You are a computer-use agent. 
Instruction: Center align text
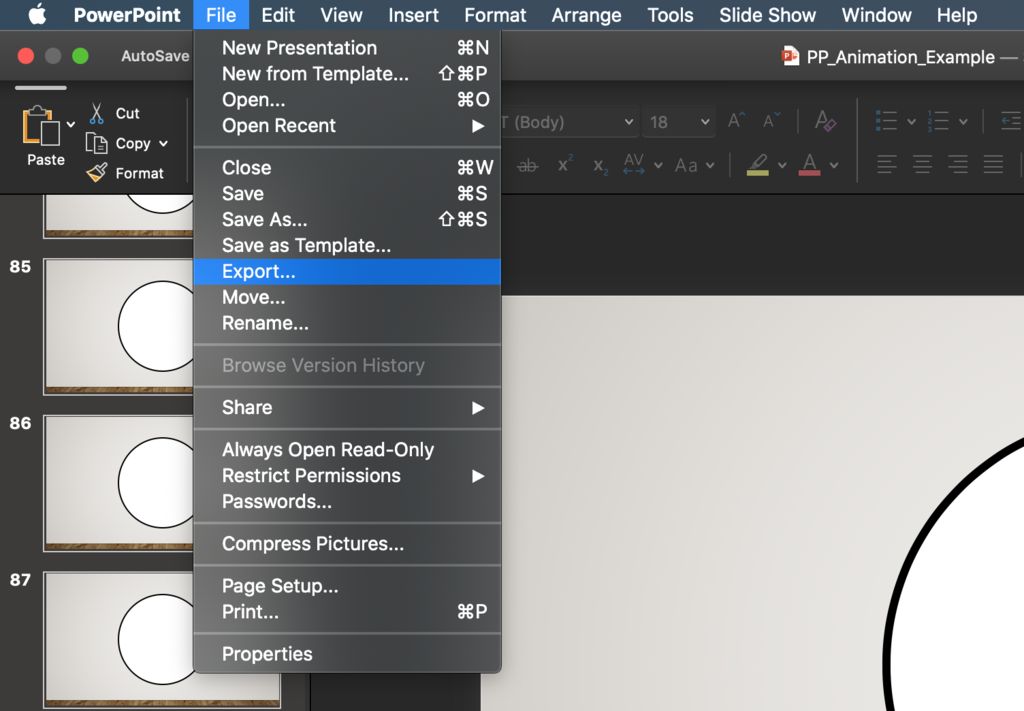(922, 164)
